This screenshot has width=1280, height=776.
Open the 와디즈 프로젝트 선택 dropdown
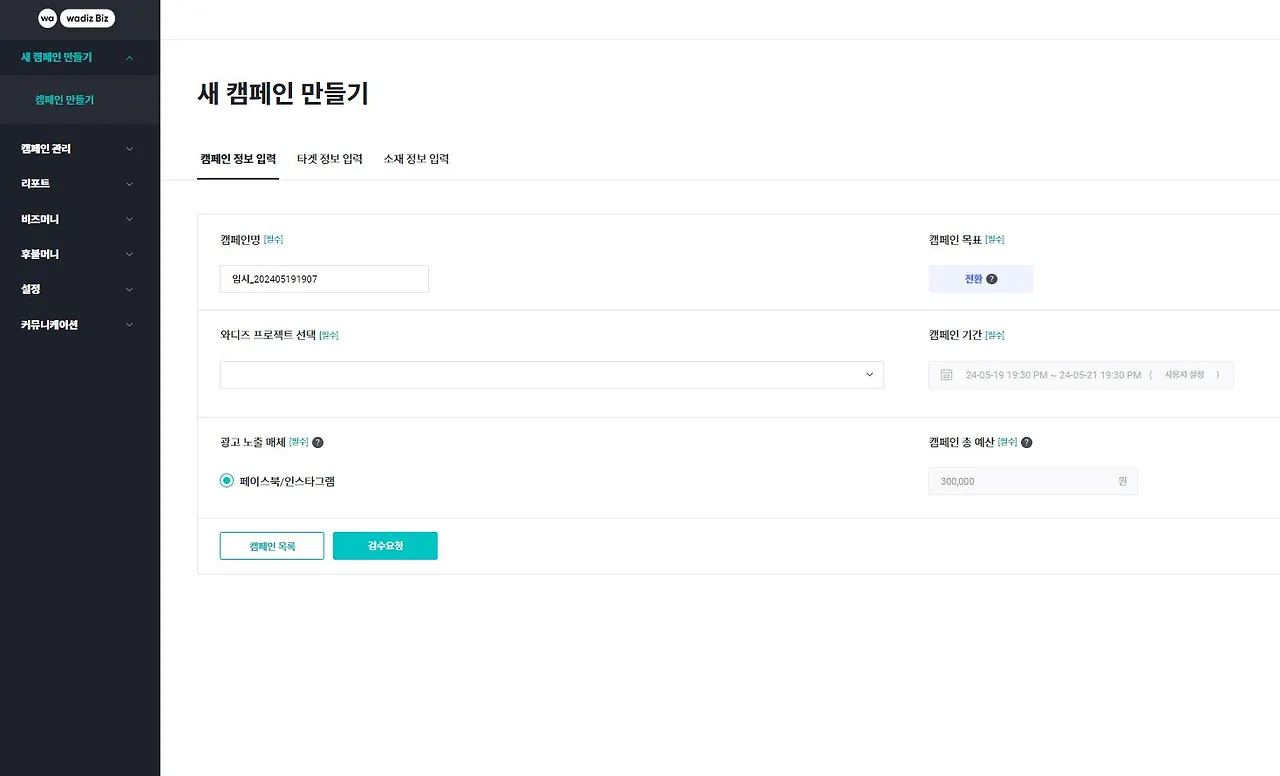(552, 375)
